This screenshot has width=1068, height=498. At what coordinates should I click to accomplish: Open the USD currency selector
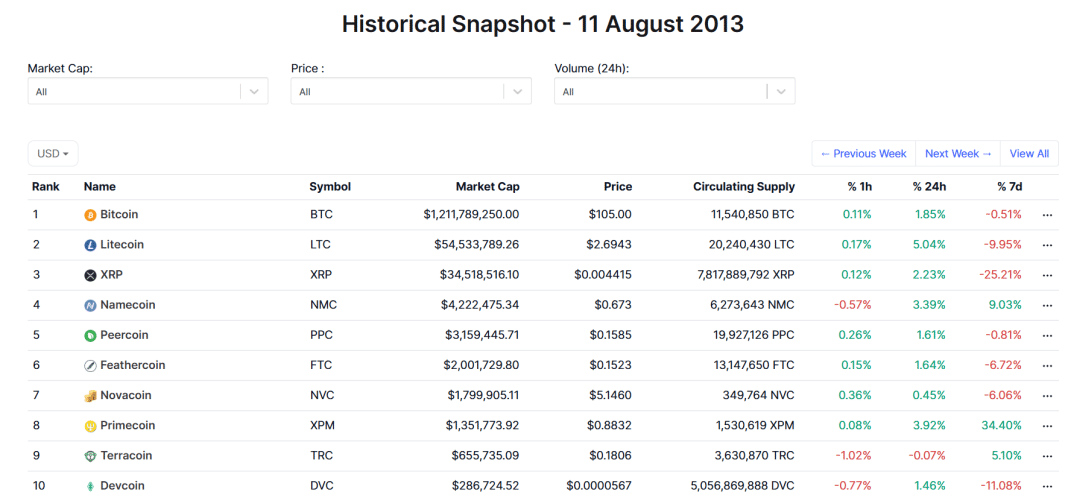53,154
